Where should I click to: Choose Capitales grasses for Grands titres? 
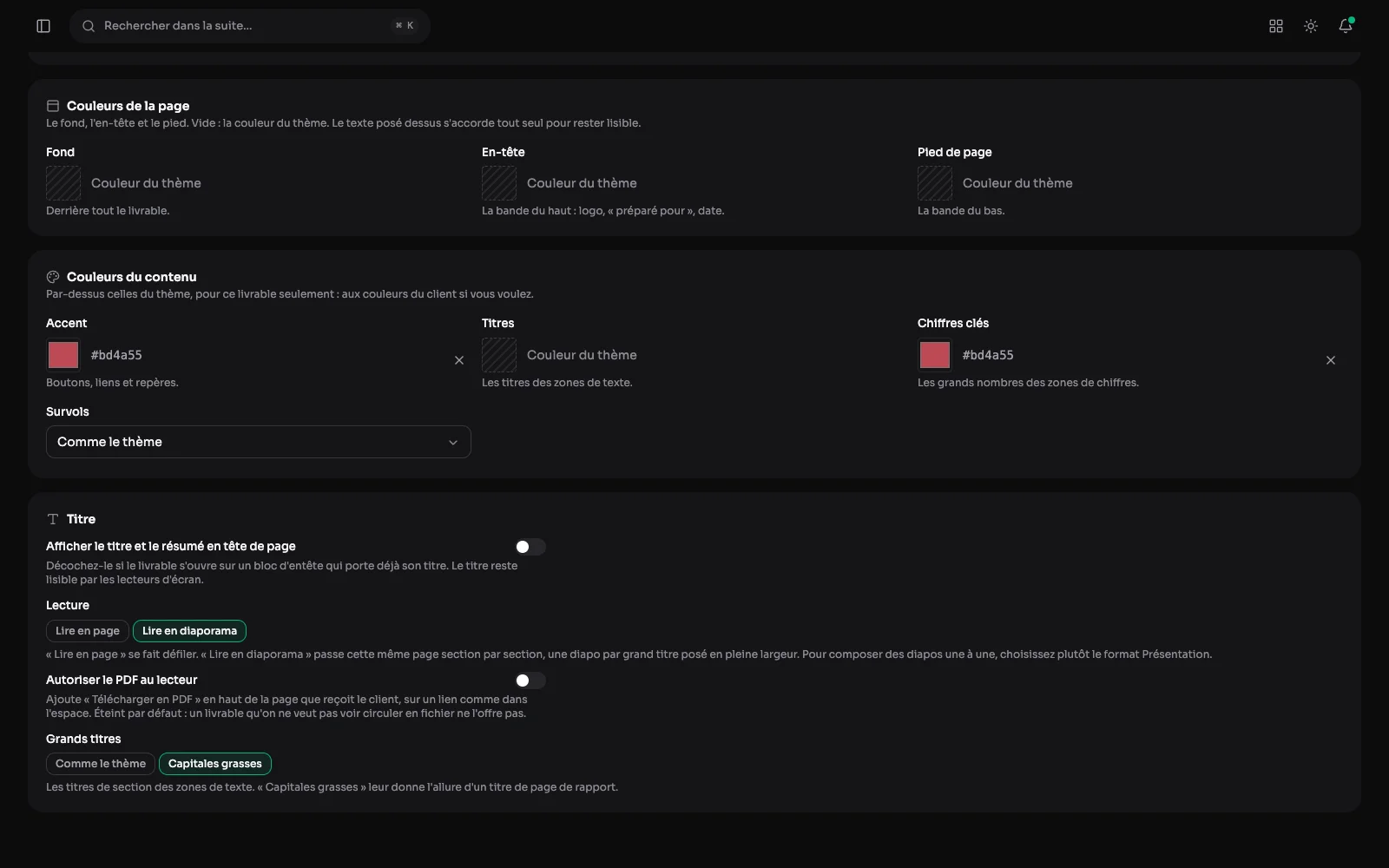click(215, 764)
